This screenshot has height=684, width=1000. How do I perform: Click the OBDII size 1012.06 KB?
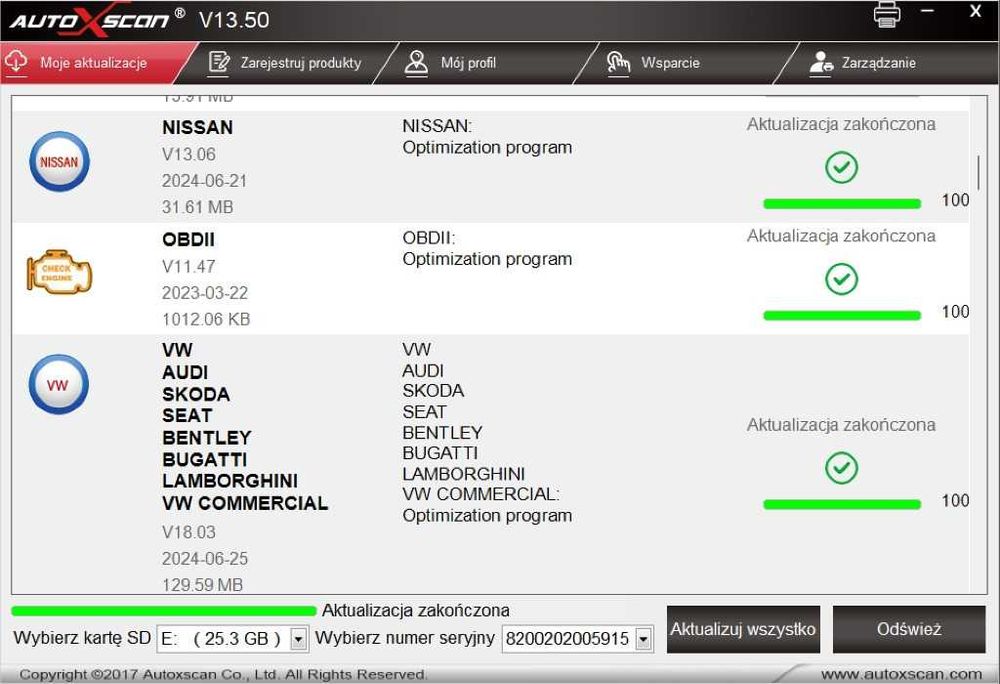pyautogui.click(x=206, y=319)
